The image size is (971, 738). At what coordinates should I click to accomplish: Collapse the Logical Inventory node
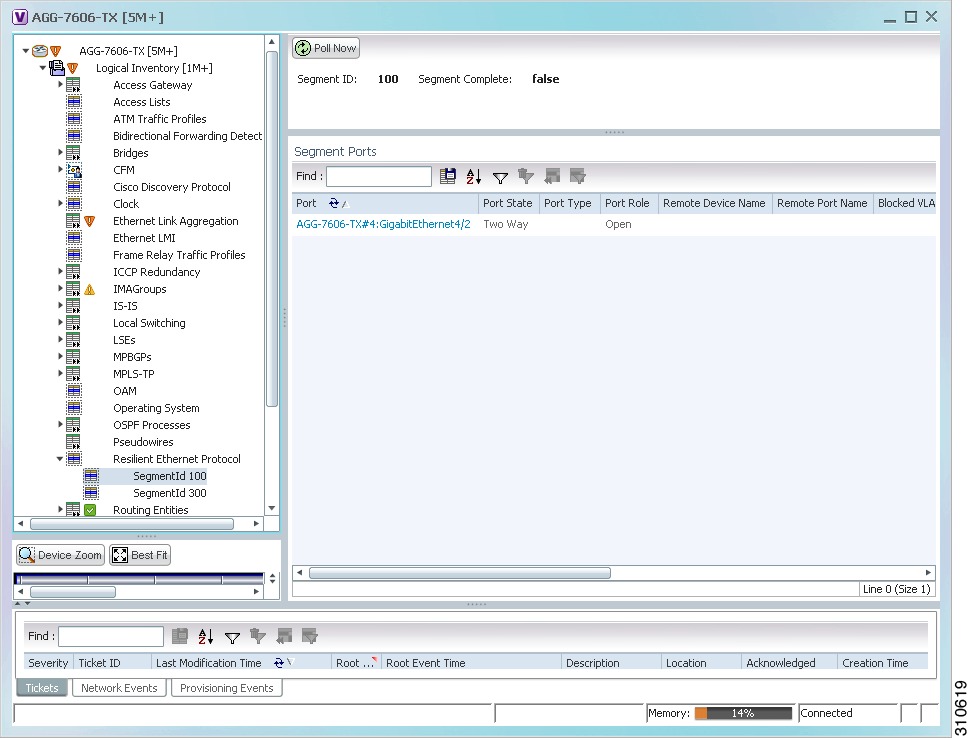[43, 67]
